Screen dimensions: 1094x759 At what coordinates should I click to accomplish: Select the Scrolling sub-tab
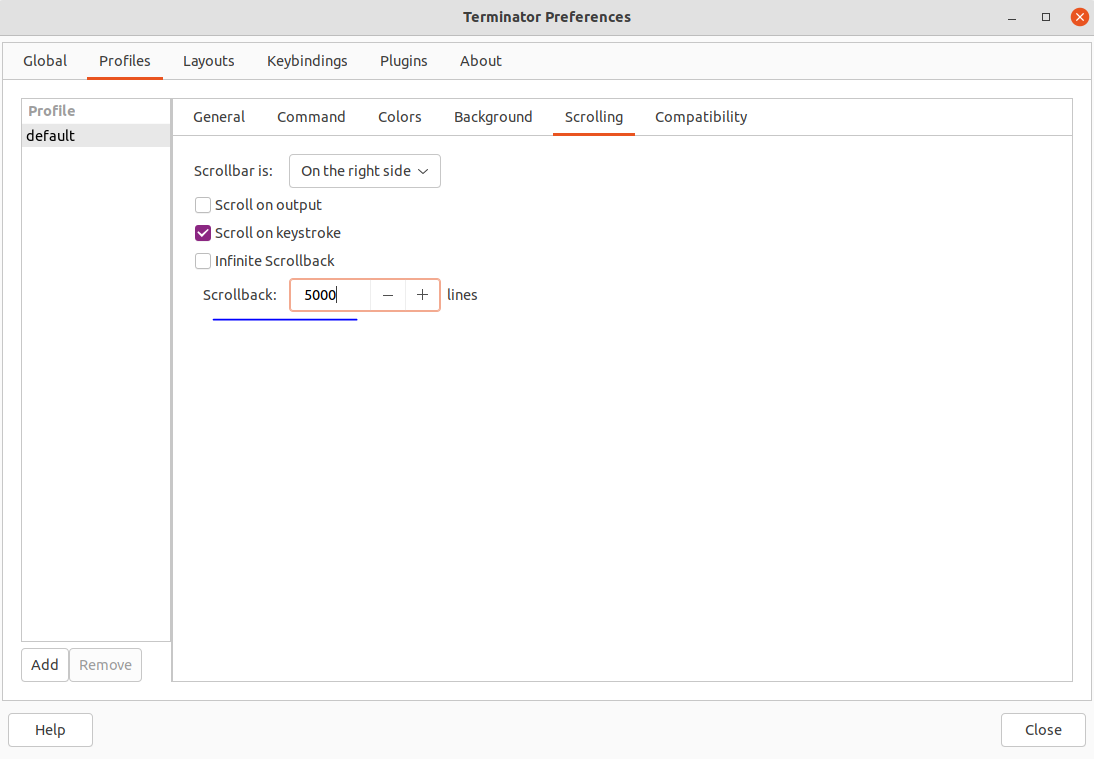(594, 117)
